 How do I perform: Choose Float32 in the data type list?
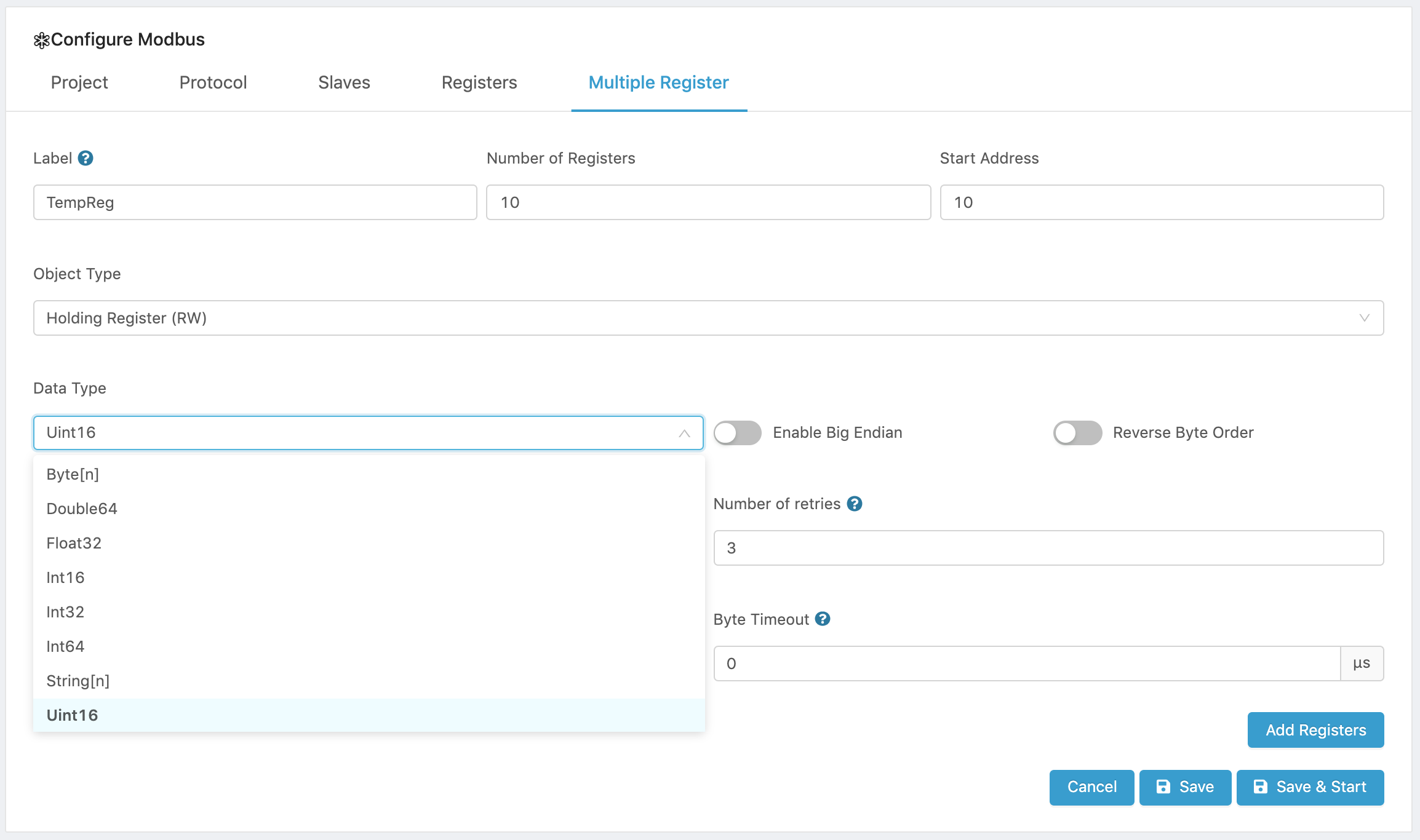(369, 543)
